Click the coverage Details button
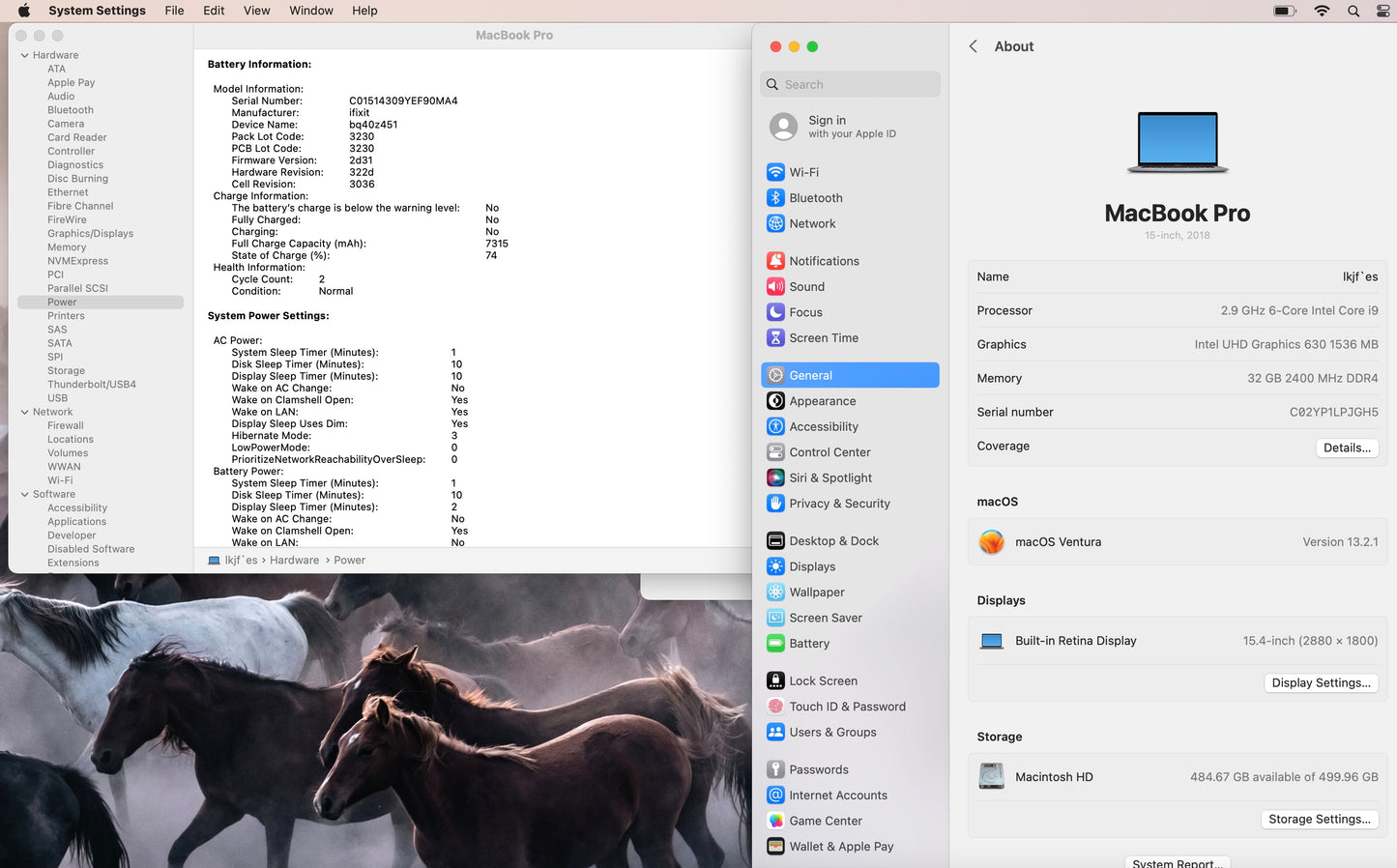1397x868 pixels. point(1346,448)
